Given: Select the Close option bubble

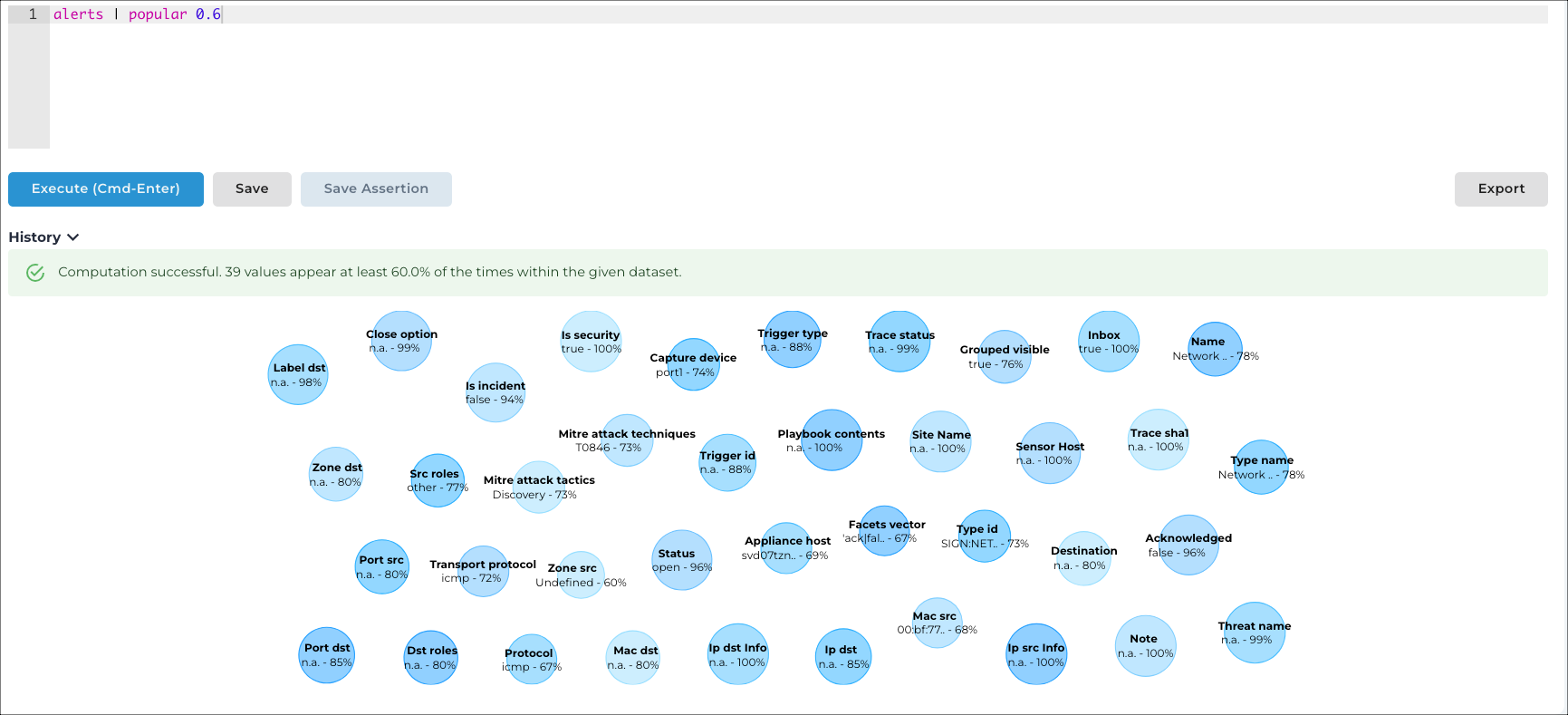Looking at the screenshot, I should 401,341.
